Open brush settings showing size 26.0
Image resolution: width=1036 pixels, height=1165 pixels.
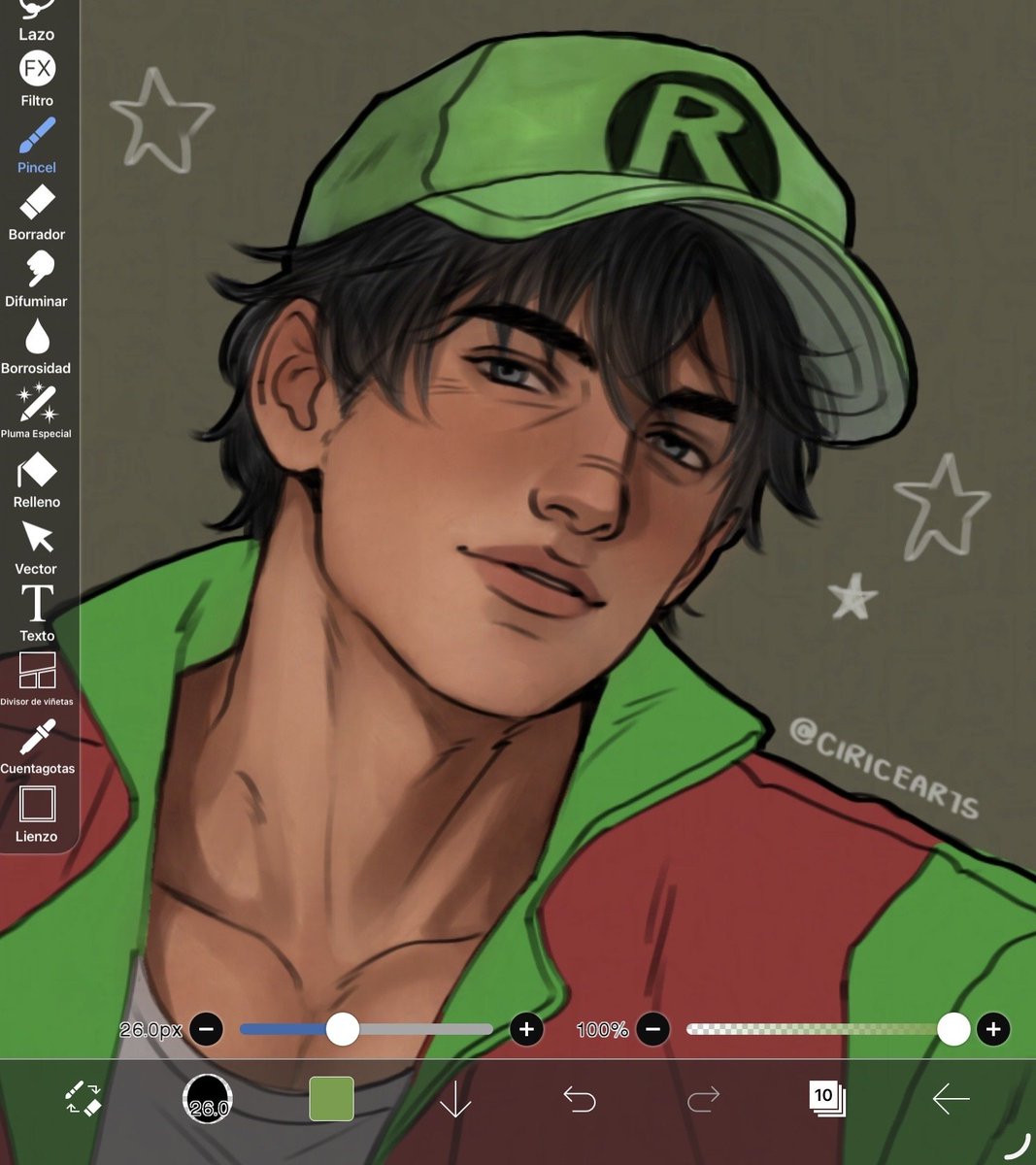coord(207,1099)
